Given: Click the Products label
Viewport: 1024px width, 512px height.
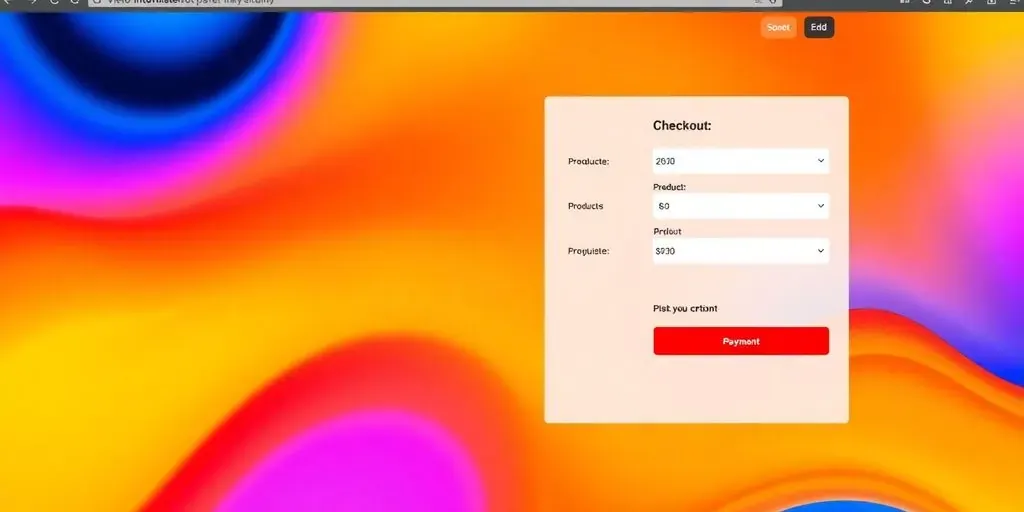Looking at the screenshot, I should click(x=586, y=206).
